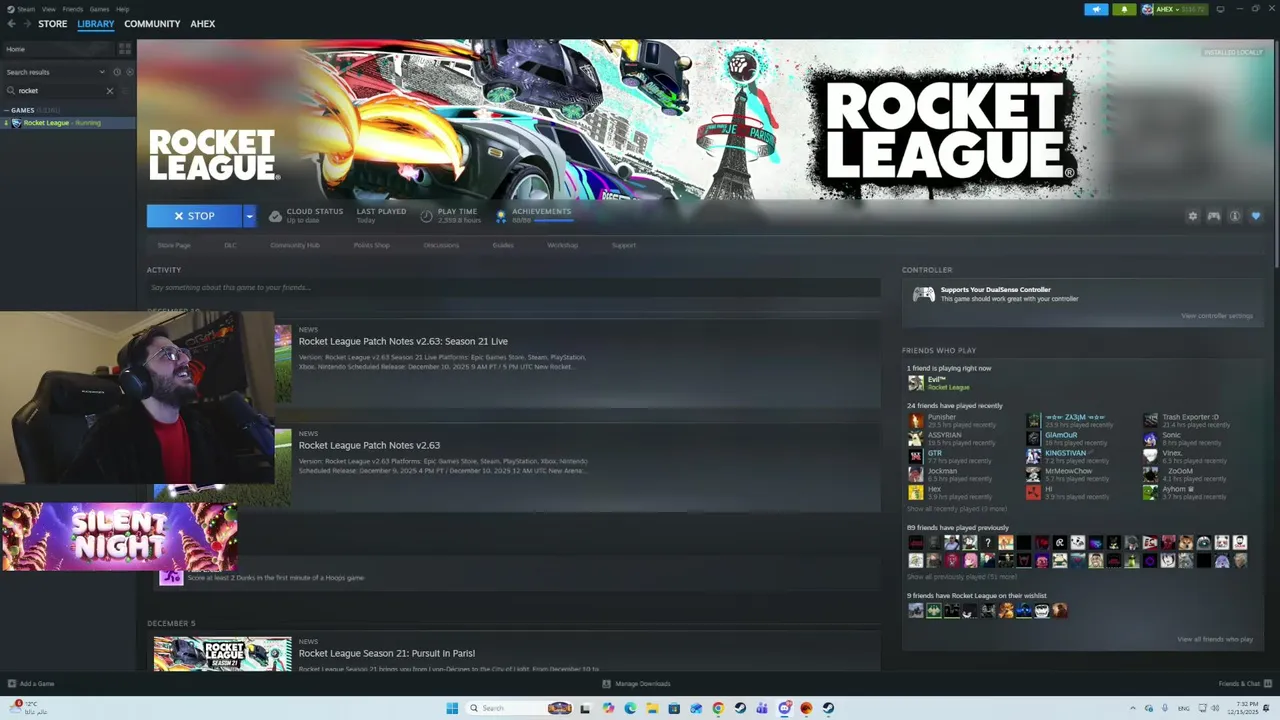Stop the running Rocket League game
This screenshot has height=720, width=1280.
(194, 216)
